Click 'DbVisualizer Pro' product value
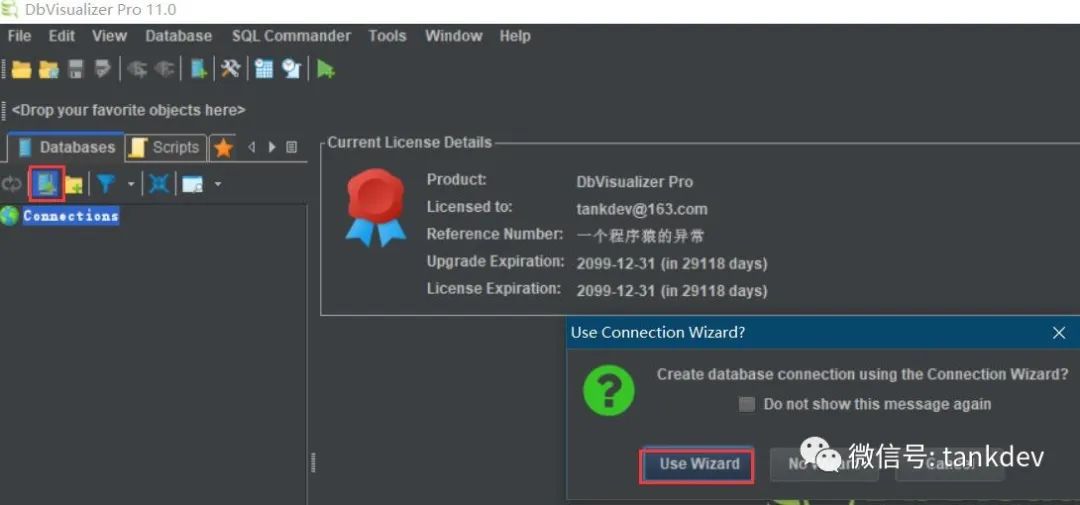This screenshot has height=505, width=1080. tap(634, 182)
